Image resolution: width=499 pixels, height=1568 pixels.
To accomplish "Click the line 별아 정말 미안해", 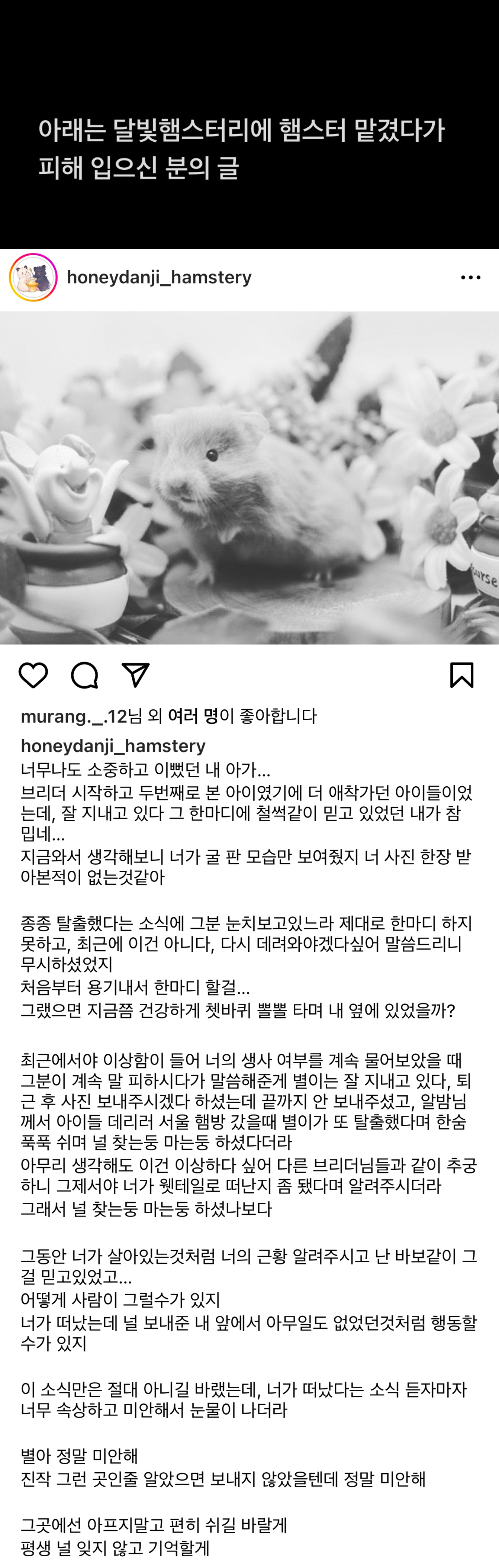I will click(x=79, y=1456).
